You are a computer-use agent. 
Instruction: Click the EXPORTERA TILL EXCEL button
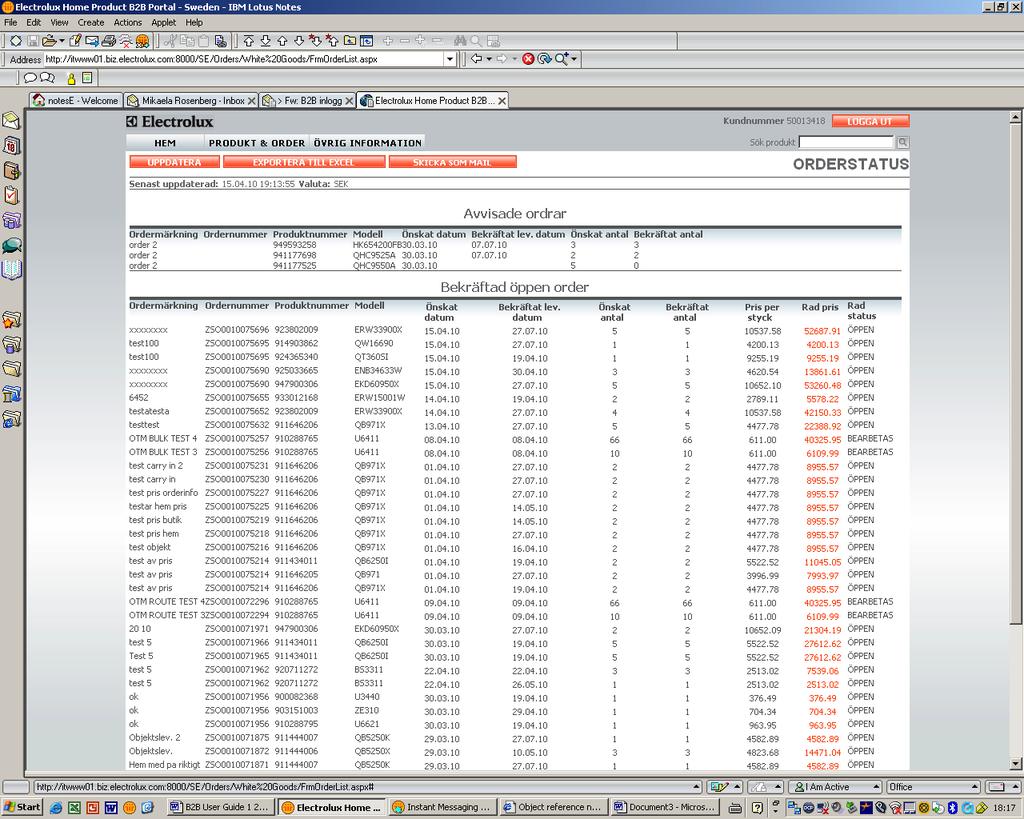(x=304, y=162)
